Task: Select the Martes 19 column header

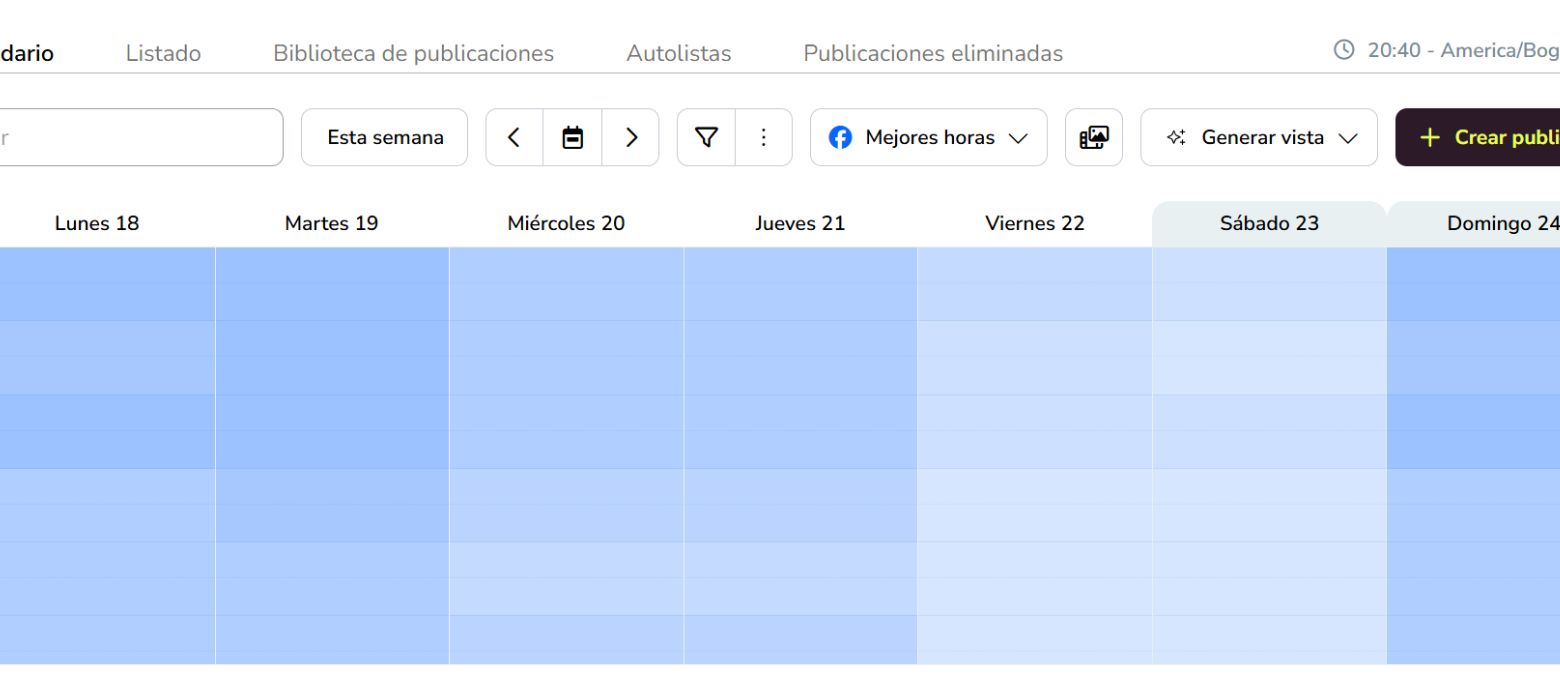Action: (x=332, y=223)
